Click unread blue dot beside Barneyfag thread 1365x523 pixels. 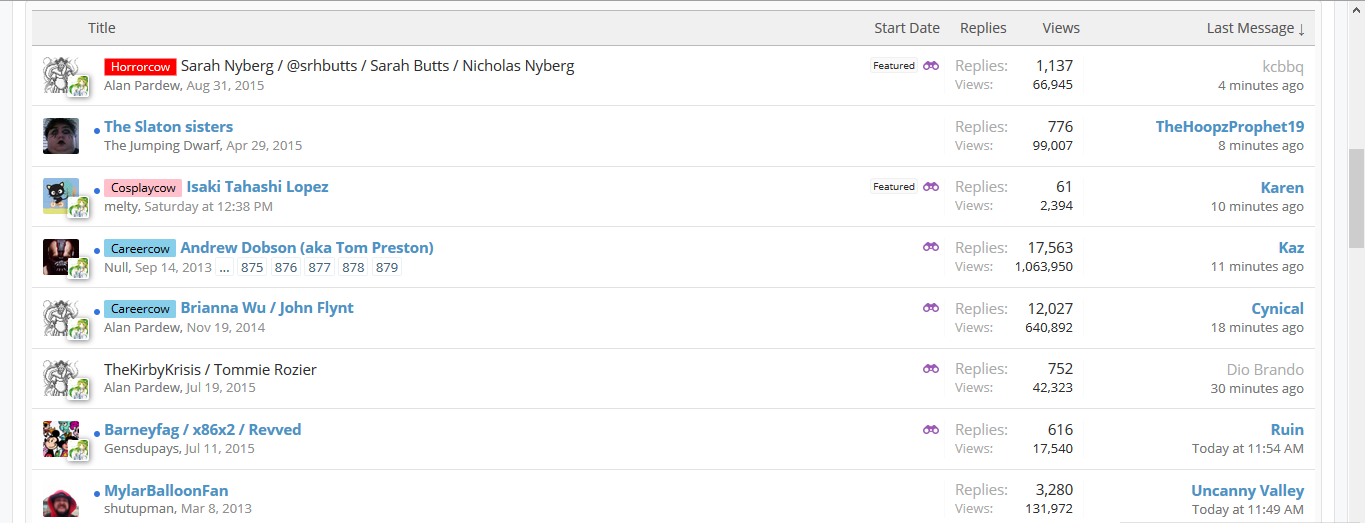click(97, 434)
